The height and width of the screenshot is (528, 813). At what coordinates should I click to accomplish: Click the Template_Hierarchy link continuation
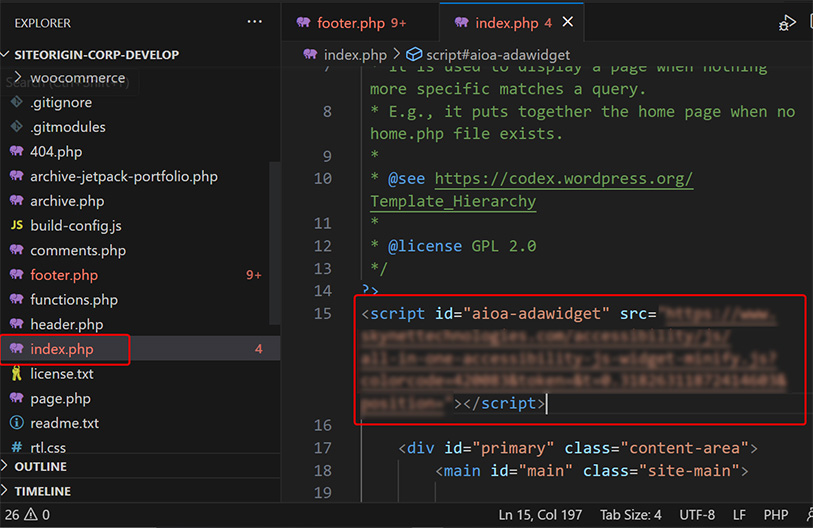[x=453, y=201]
